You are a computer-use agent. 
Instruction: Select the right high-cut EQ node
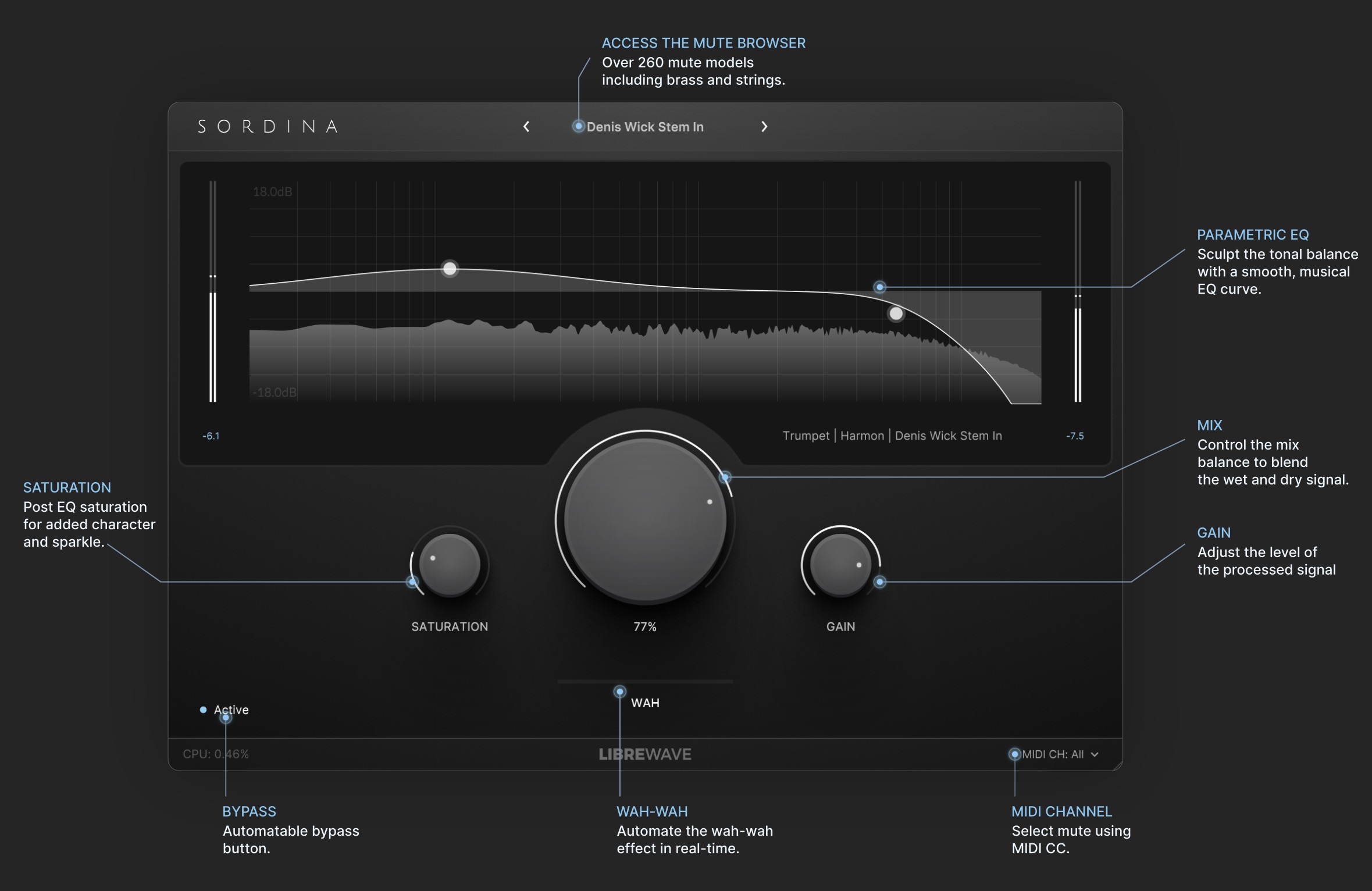pos(896,313)
